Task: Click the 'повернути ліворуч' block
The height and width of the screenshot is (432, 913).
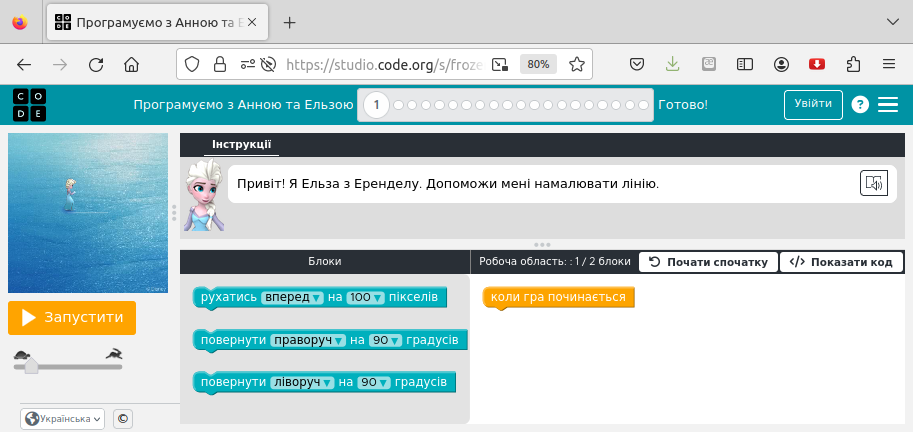Action: pyautogui.click(x=324, y=383)
